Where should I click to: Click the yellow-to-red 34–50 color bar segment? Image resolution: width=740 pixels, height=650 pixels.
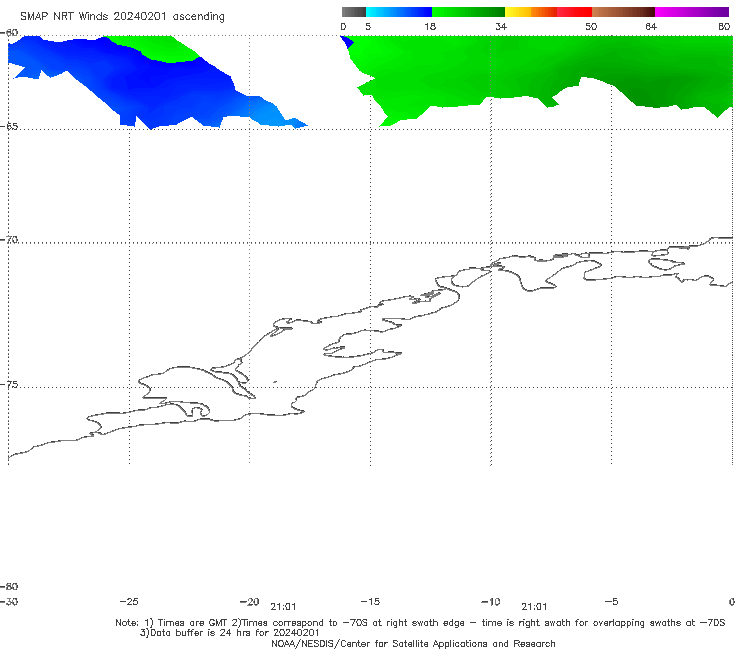tap(548, 12)
